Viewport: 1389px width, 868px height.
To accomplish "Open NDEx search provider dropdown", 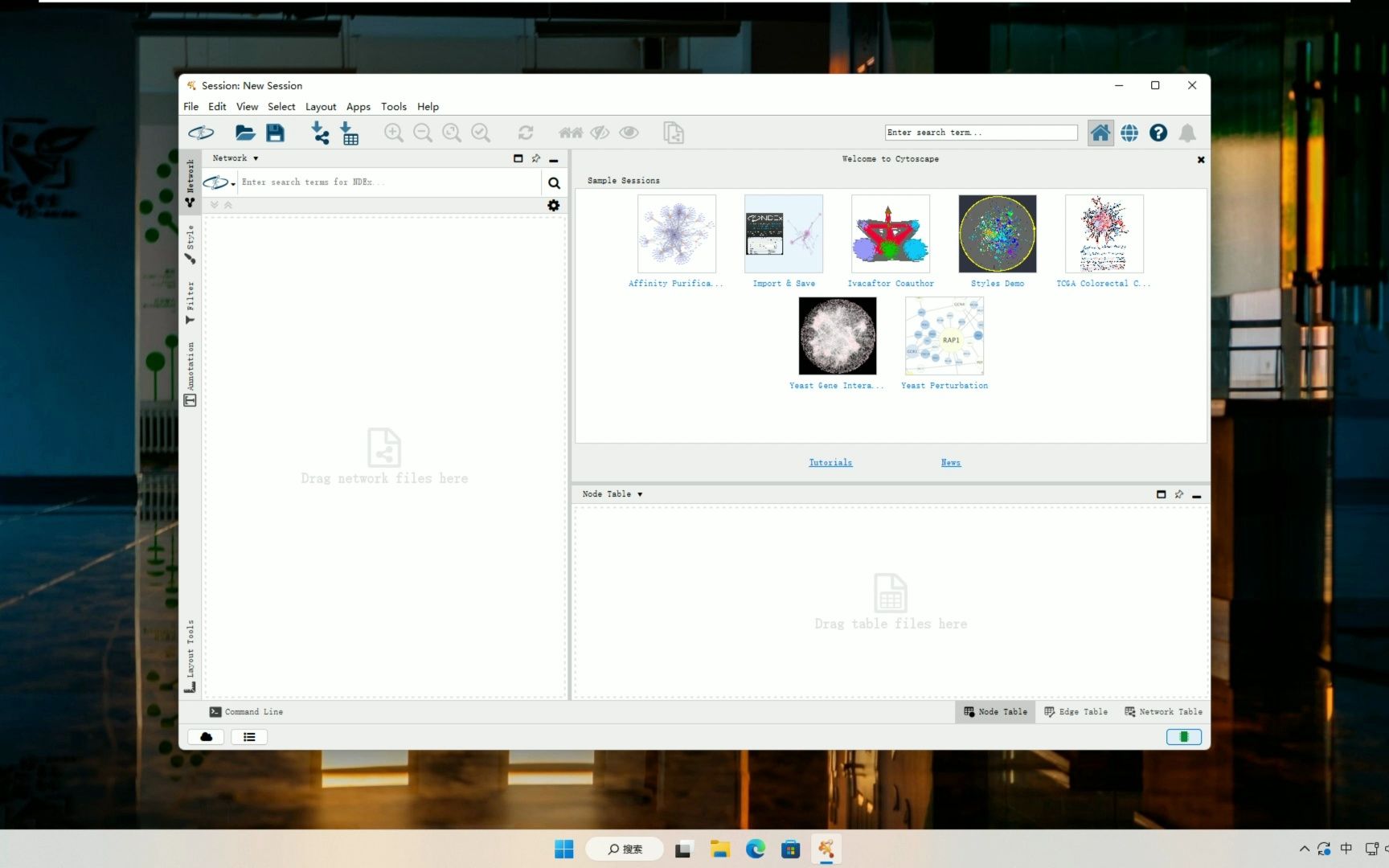I will pyautogui.click(x=219, y=183).
